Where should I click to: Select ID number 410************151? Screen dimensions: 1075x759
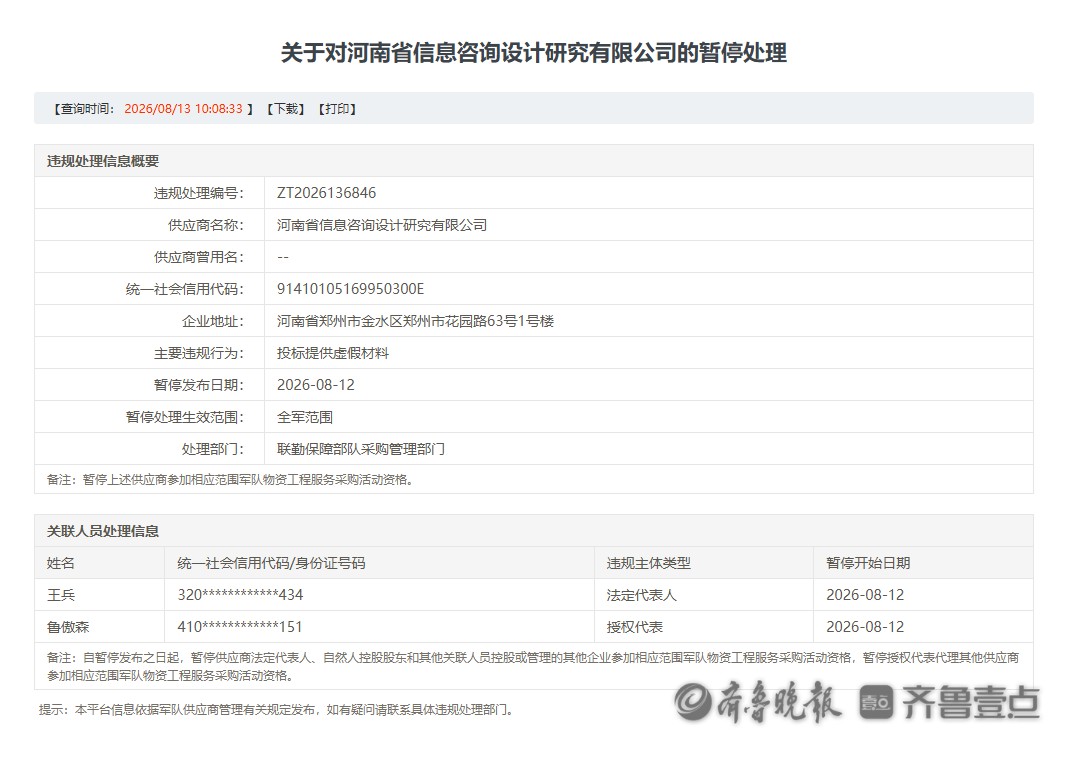(239, 627)
